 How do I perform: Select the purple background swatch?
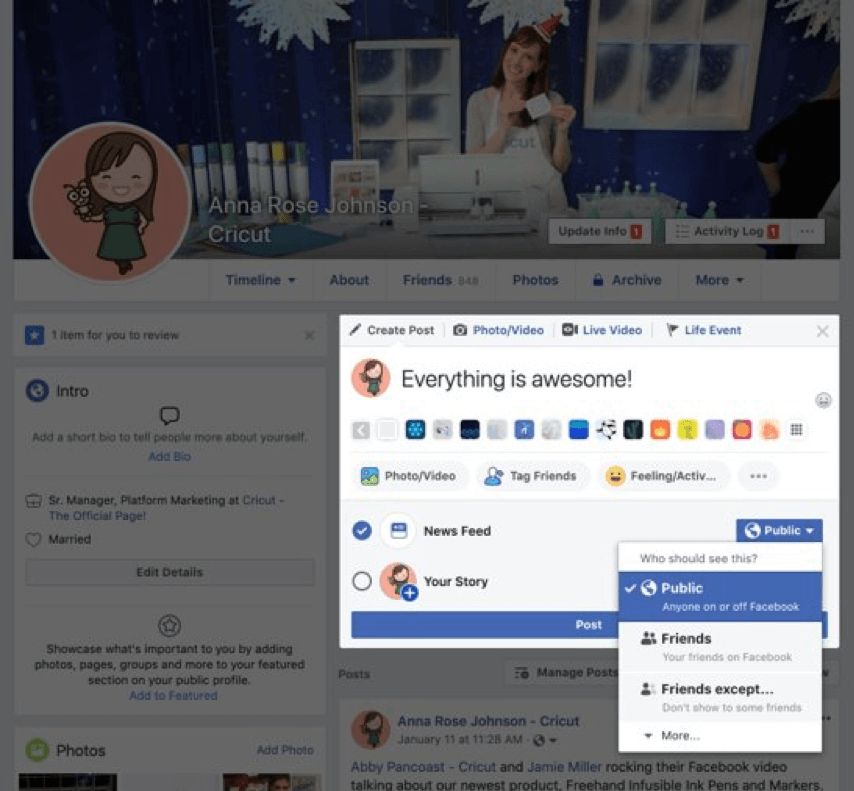[x=715, y=430]
